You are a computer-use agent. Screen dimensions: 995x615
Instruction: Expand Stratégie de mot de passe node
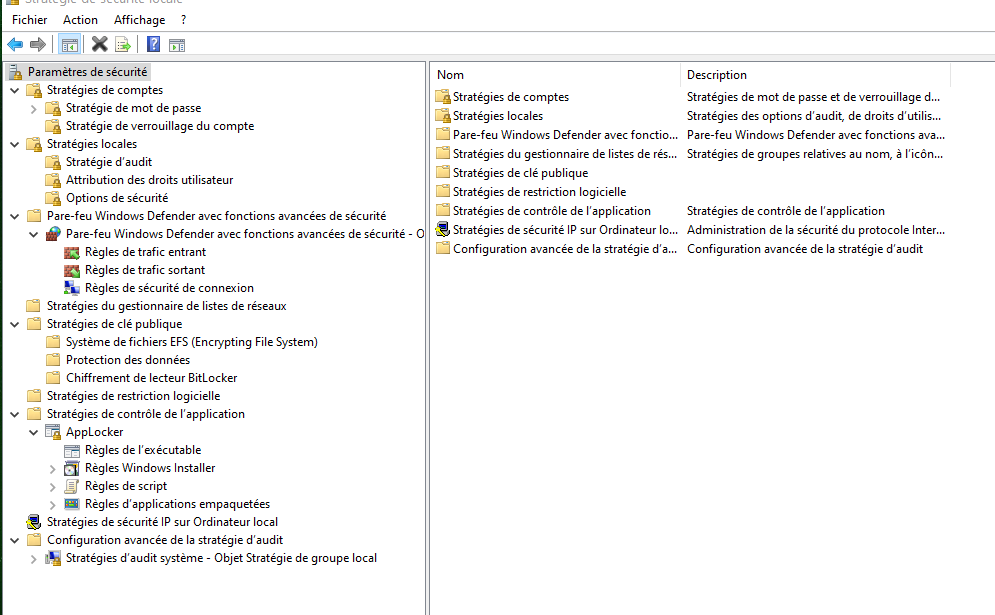click(34, 108)
